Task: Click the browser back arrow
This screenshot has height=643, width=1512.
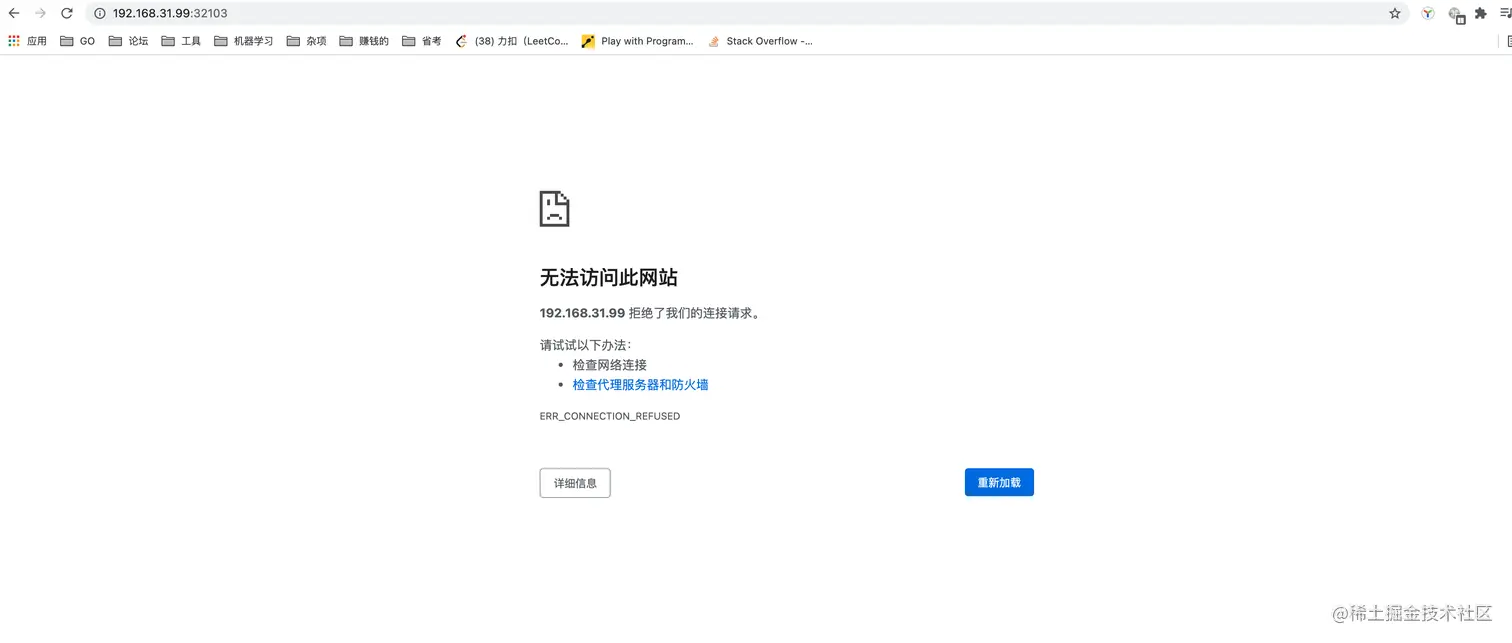Action: point(13,14)
